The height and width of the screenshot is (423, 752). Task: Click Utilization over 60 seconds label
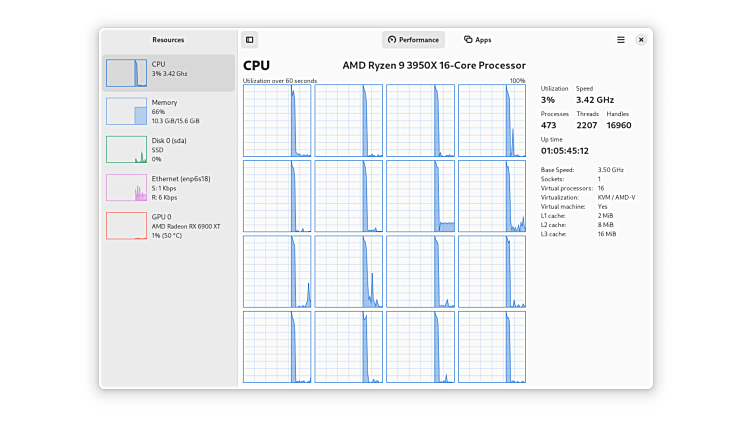pyautogui.click(x=280, y=81)
